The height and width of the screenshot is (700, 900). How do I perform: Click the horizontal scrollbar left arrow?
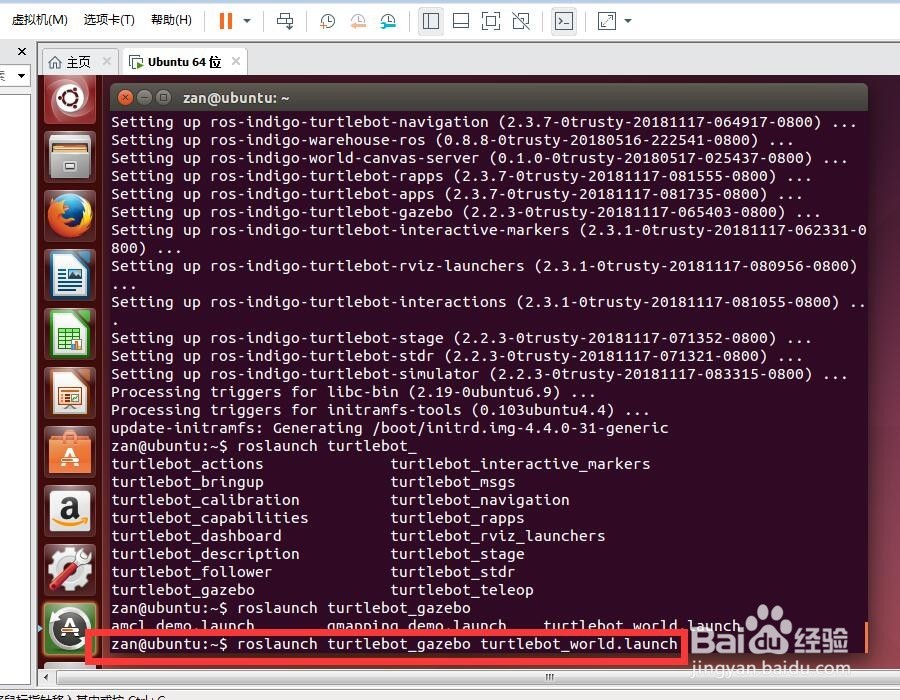[46, 677]
